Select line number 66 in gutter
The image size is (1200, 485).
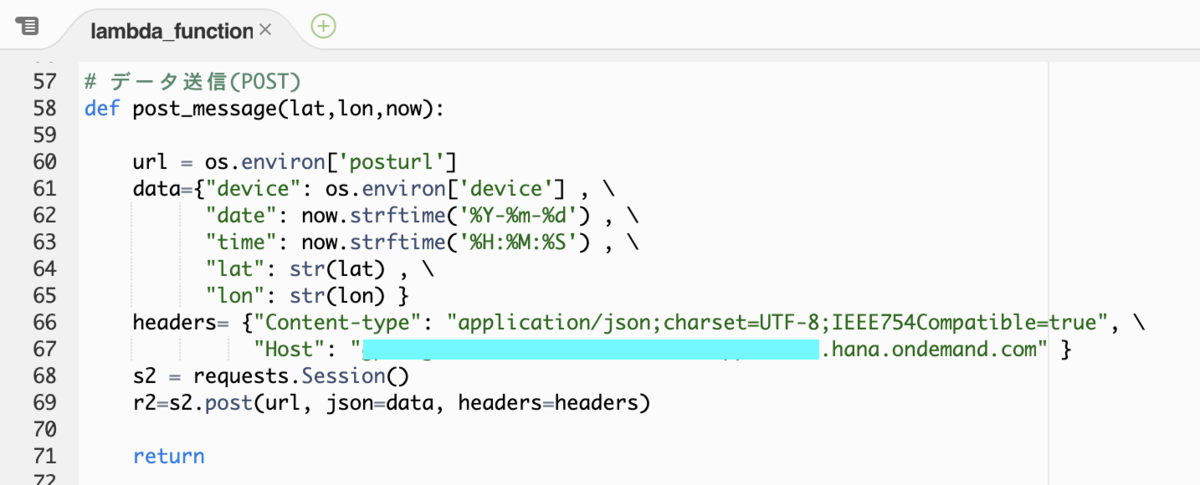tap(45, 322)
